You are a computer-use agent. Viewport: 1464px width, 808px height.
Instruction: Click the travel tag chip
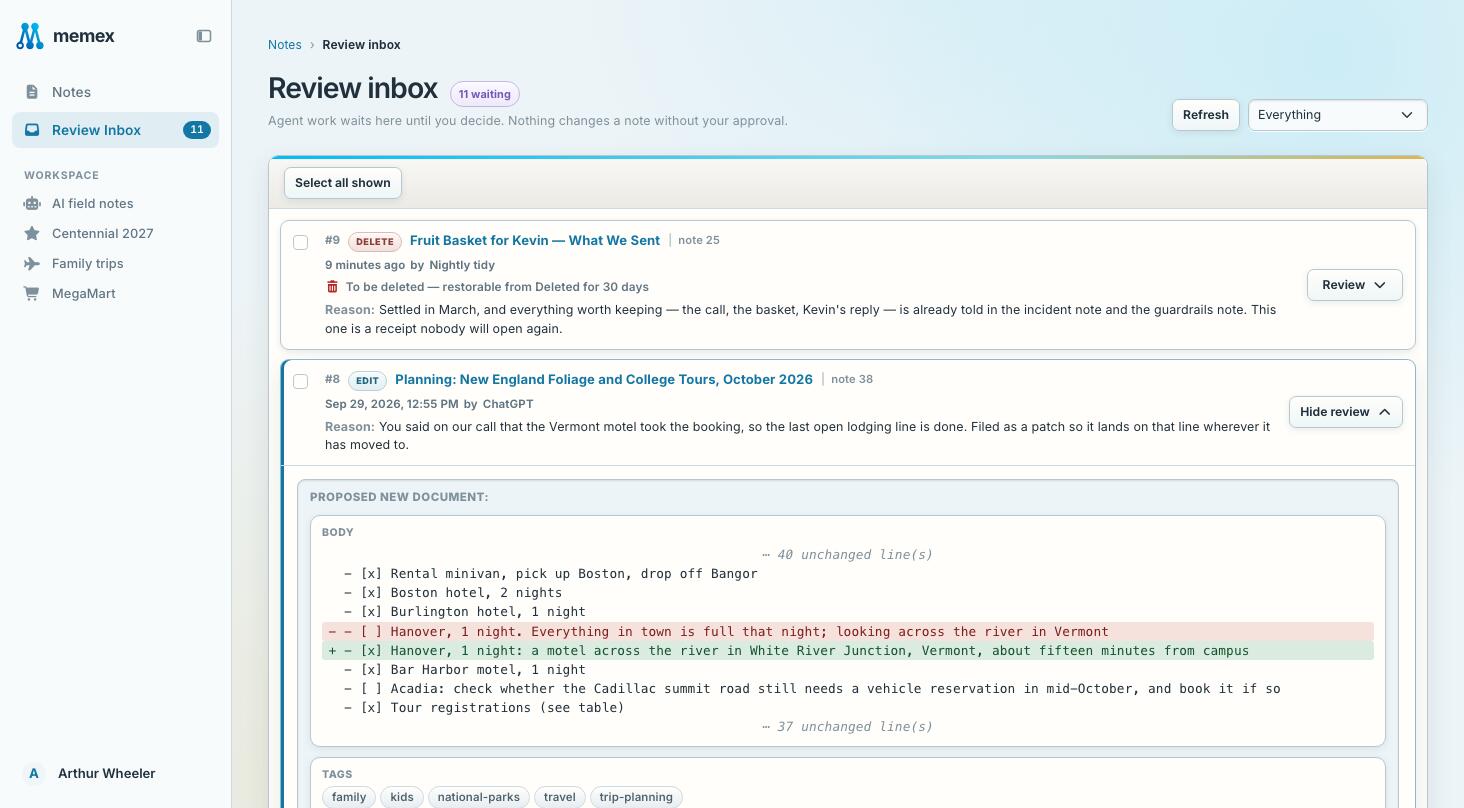pos(560,797)
